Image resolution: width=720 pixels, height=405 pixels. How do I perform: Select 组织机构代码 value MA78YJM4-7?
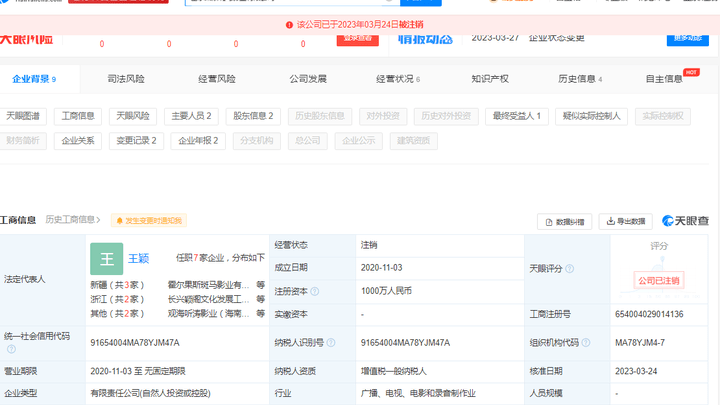640,343
